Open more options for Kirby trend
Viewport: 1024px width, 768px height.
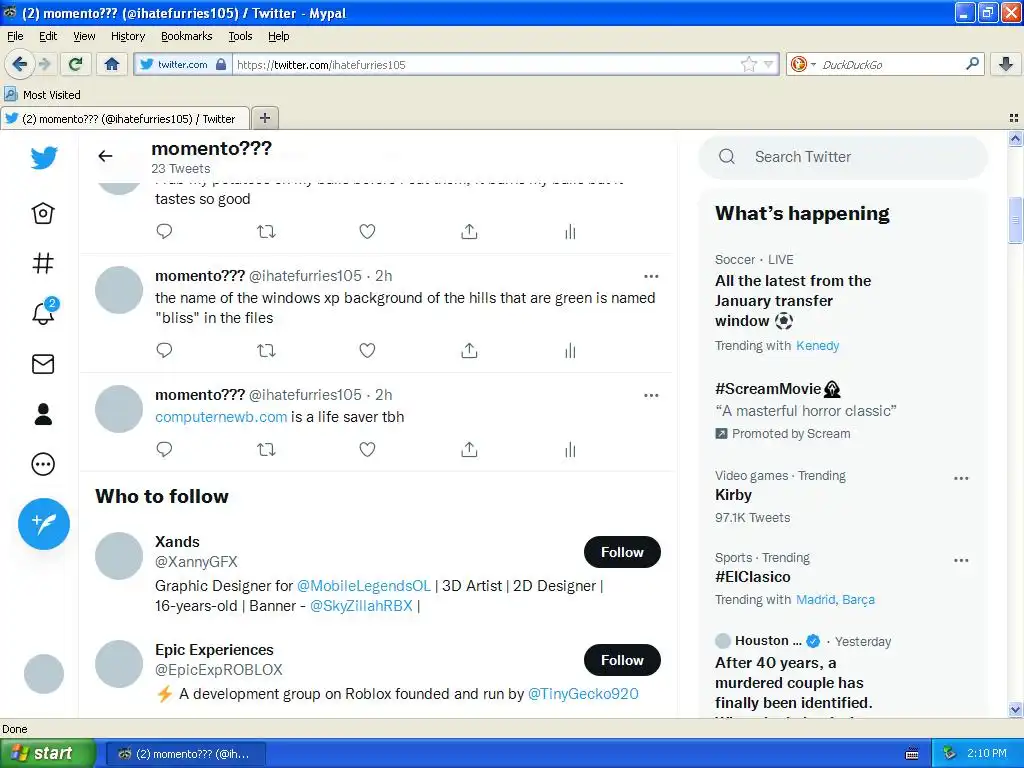pos(961,478)
